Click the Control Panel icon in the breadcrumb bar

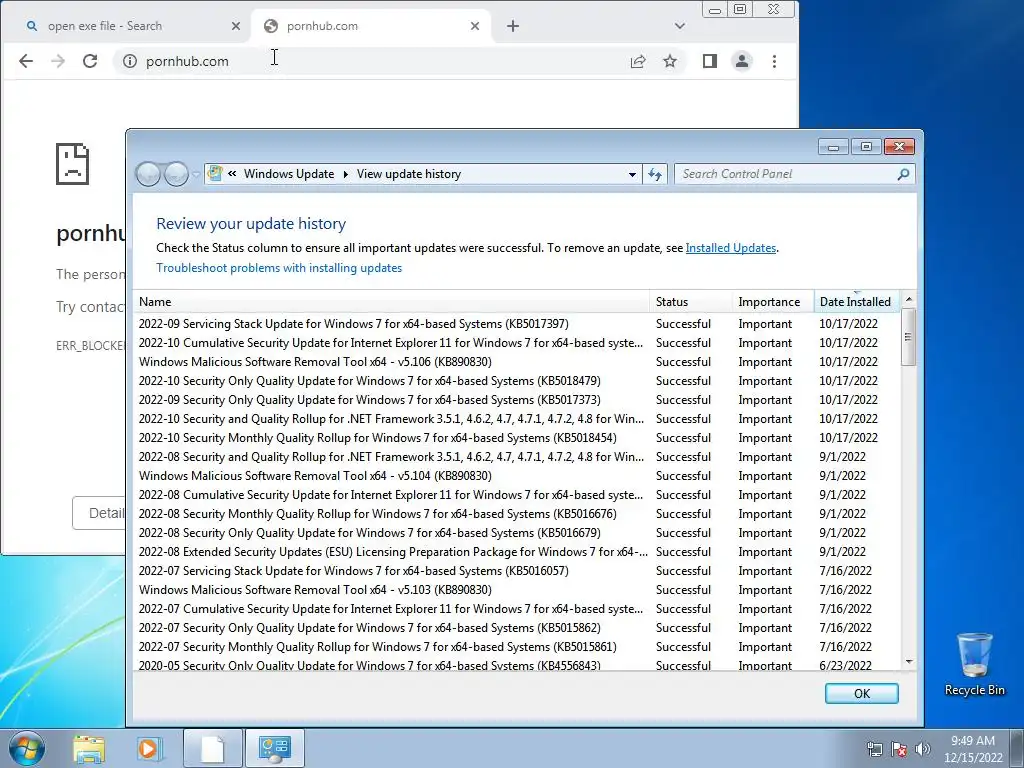[x=214, y=174]
